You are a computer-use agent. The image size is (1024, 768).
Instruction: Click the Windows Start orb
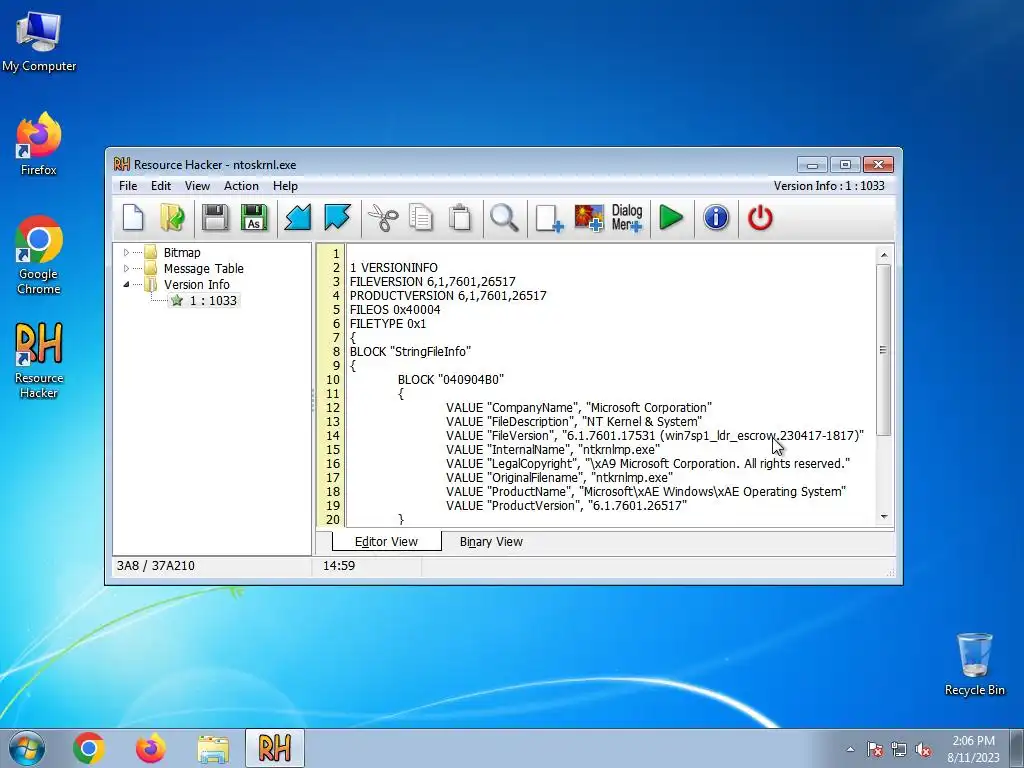pyautogui.click(x=27, y=748)
